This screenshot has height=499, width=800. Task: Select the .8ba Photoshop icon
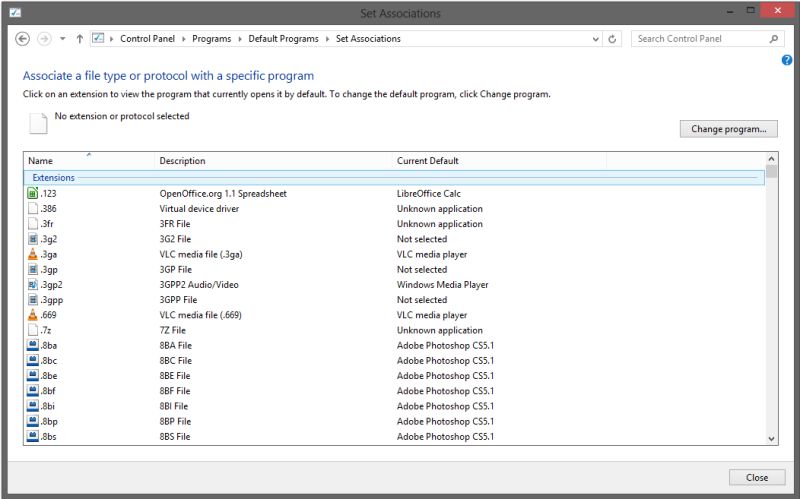pyautogui.click(x=33, y=345)
